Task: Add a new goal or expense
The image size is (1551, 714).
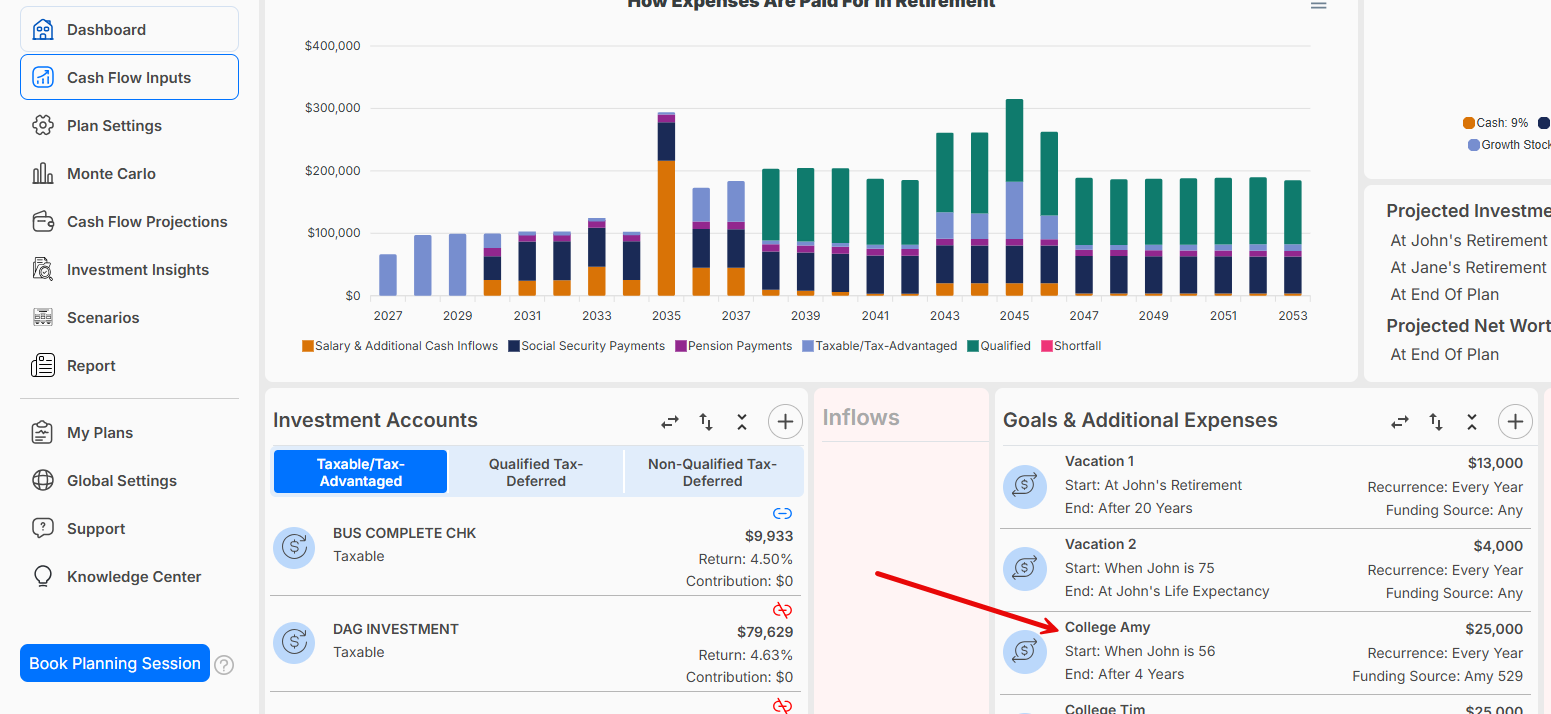Action: [1515, 422]
